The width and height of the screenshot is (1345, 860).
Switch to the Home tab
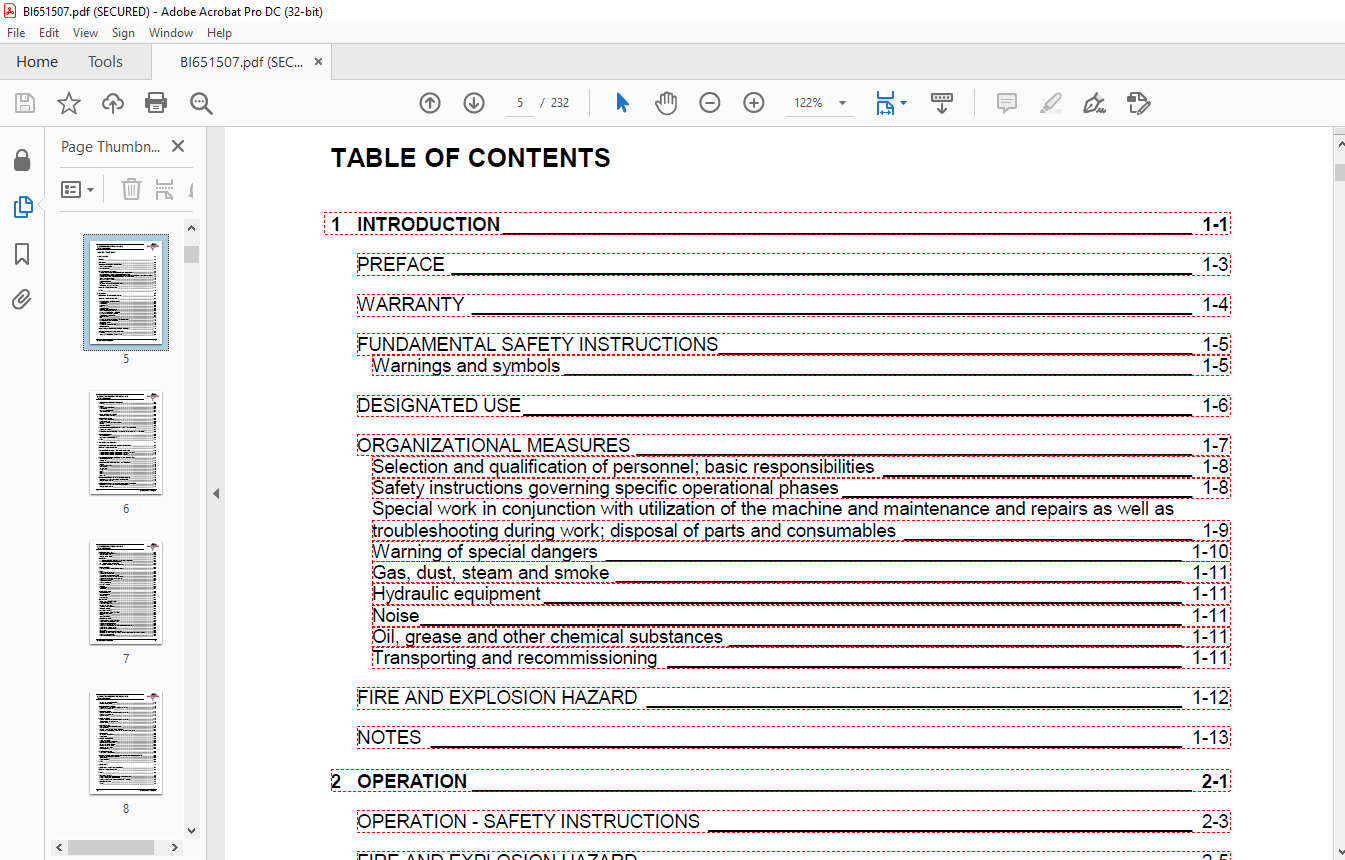pyautogui.click(x=37, y=62)
